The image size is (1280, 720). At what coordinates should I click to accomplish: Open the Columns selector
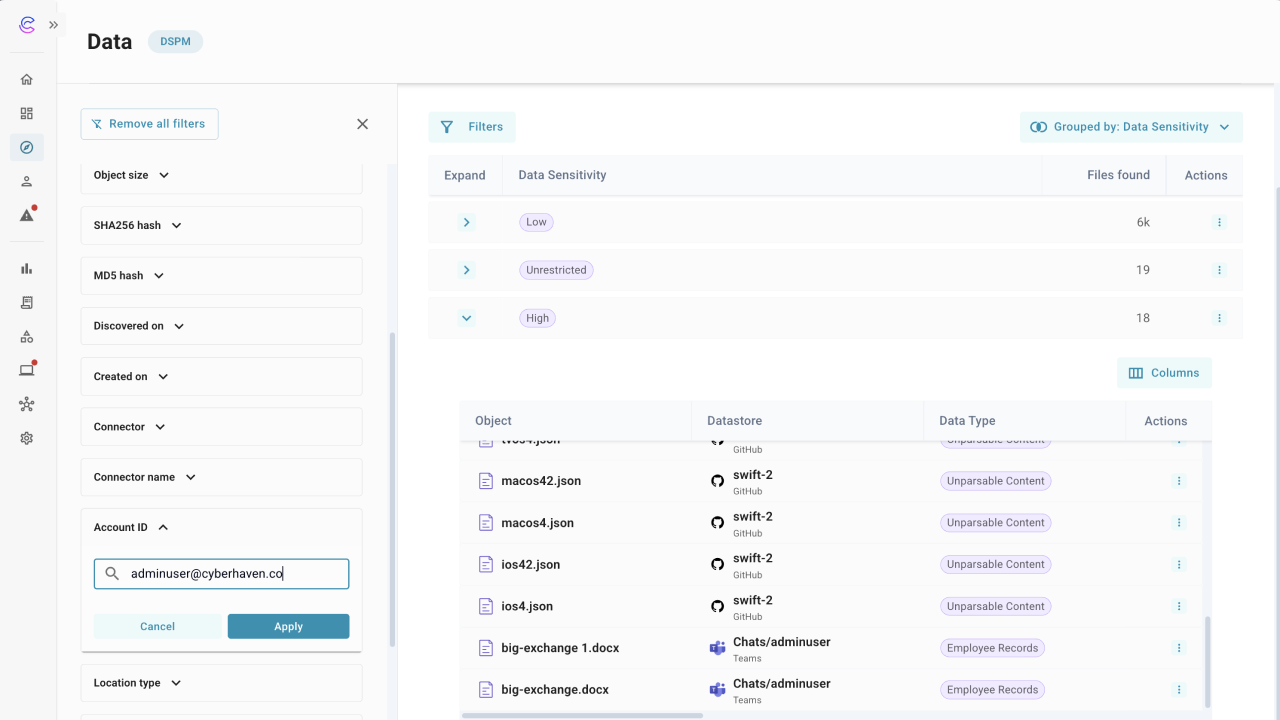tap(1164, 373)
